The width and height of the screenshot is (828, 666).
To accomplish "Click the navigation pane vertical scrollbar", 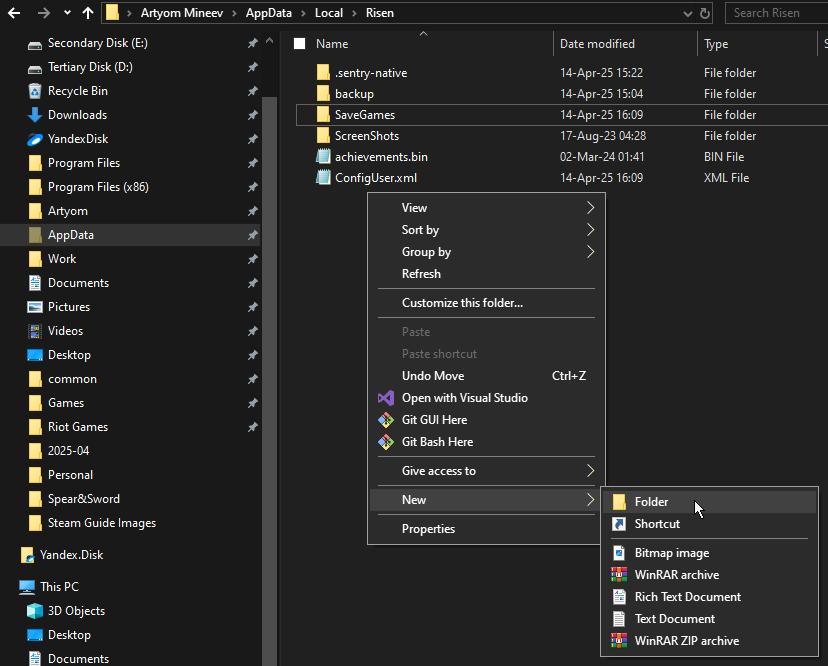I will pyautogui.click(x=269, y=300).
